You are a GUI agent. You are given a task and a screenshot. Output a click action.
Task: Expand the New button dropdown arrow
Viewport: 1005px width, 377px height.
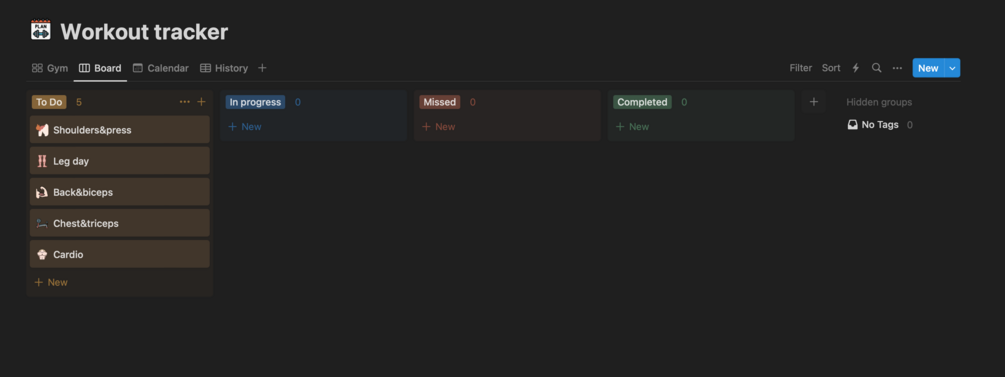point(952,68)
